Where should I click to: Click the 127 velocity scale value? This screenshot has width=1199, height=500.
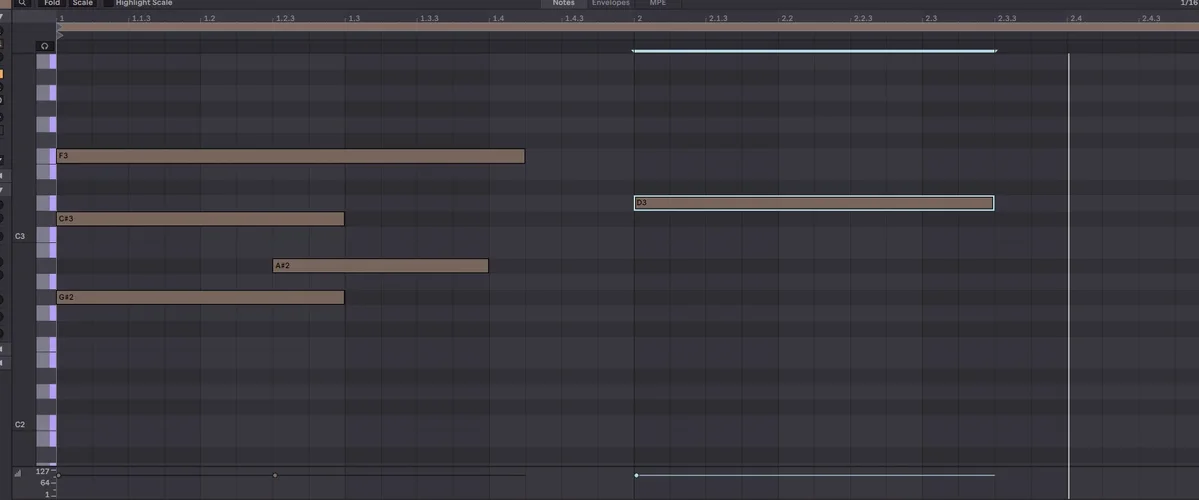43,472
